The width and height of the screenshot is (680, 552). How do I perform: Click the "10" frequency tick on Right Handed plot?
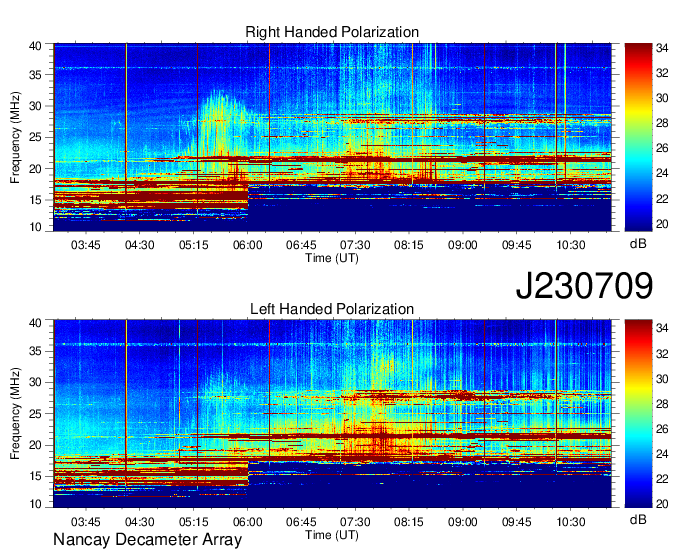(35, 227)
